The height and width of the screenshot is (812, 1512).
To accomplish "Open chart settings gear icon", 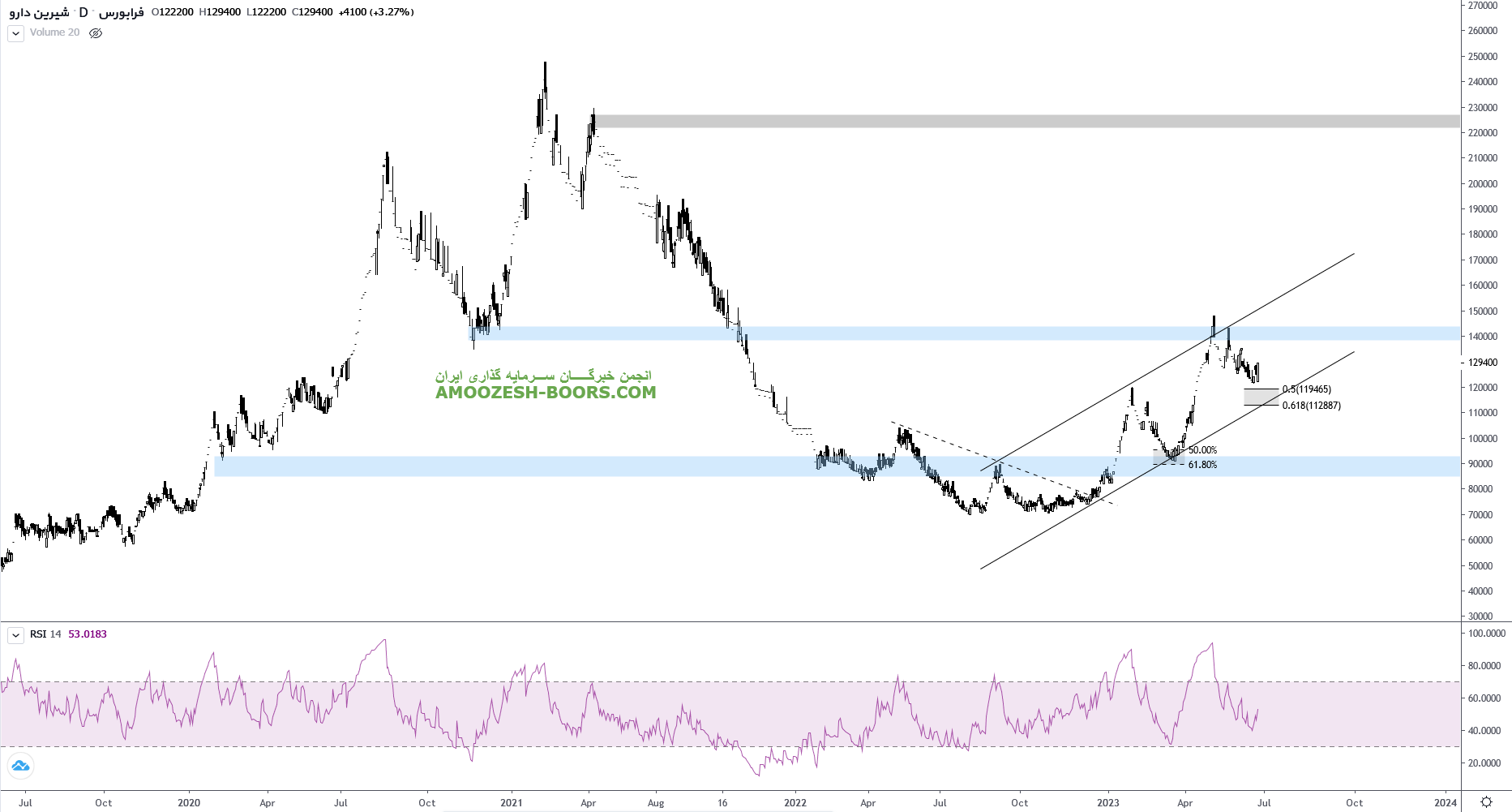I will 1485,801.
